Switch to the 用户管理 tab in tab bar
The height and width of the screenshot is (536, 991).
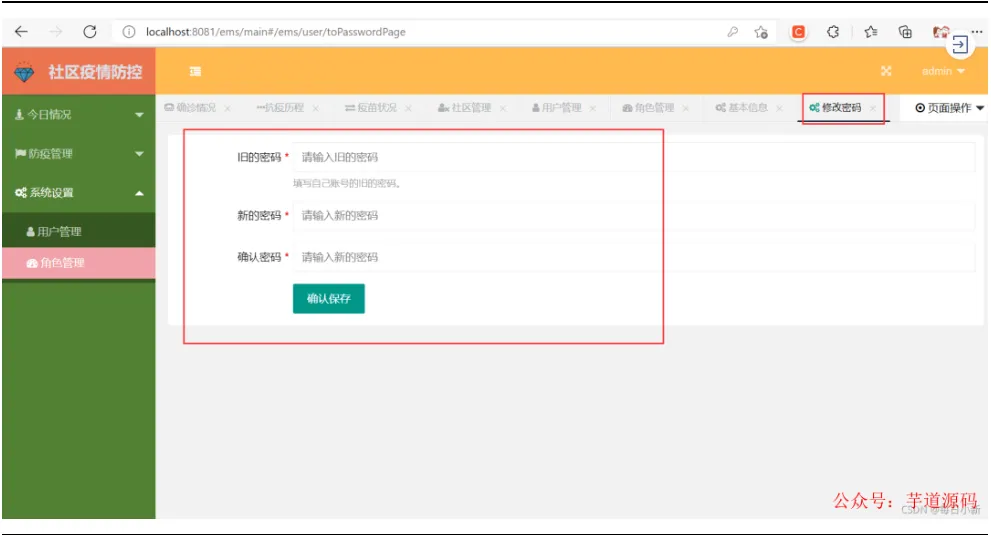pyautogui.click(x=556, y=107)
